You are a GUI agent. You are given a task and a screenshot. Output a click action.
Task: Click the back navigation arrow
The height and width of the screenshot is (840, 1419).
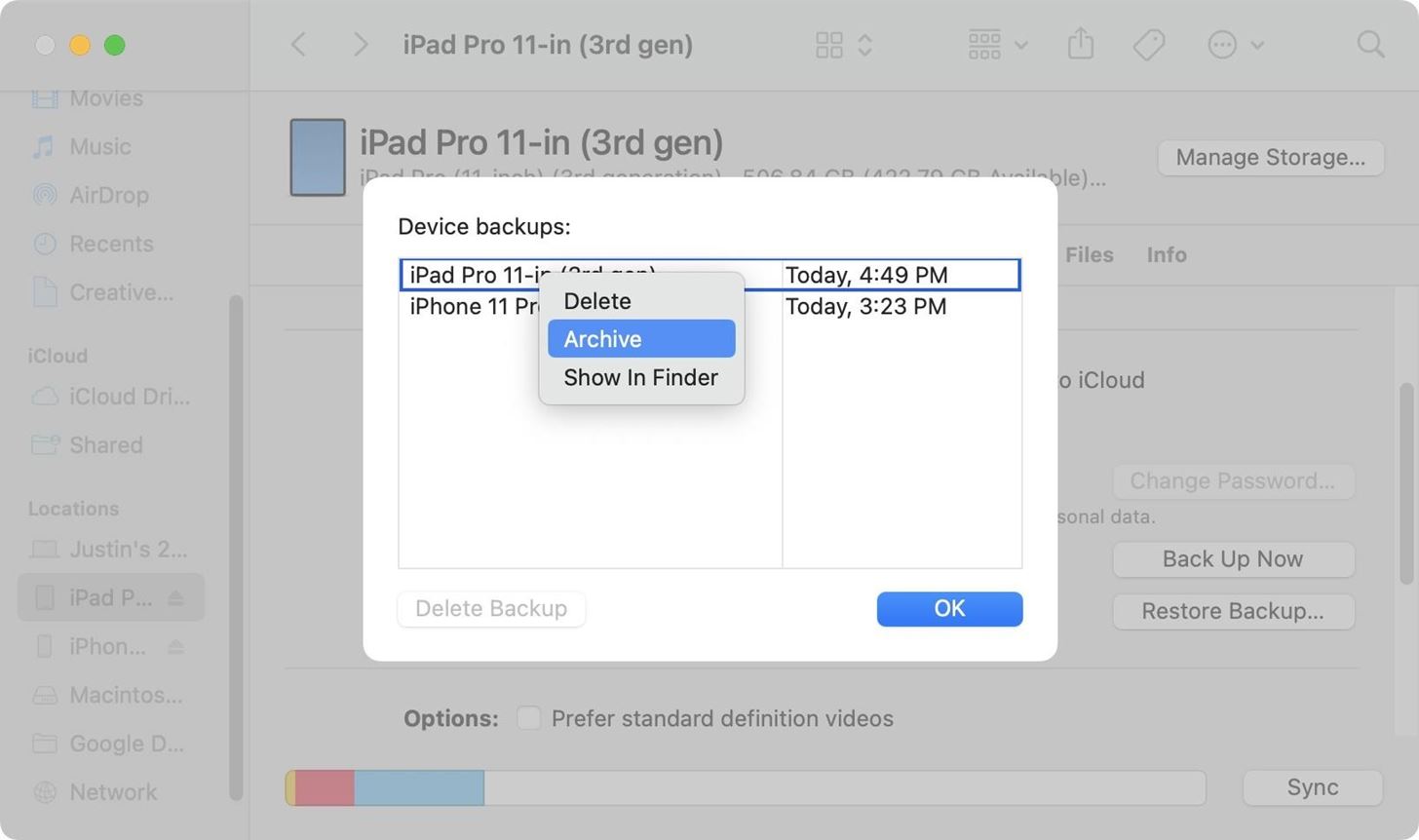coord(299,45)
